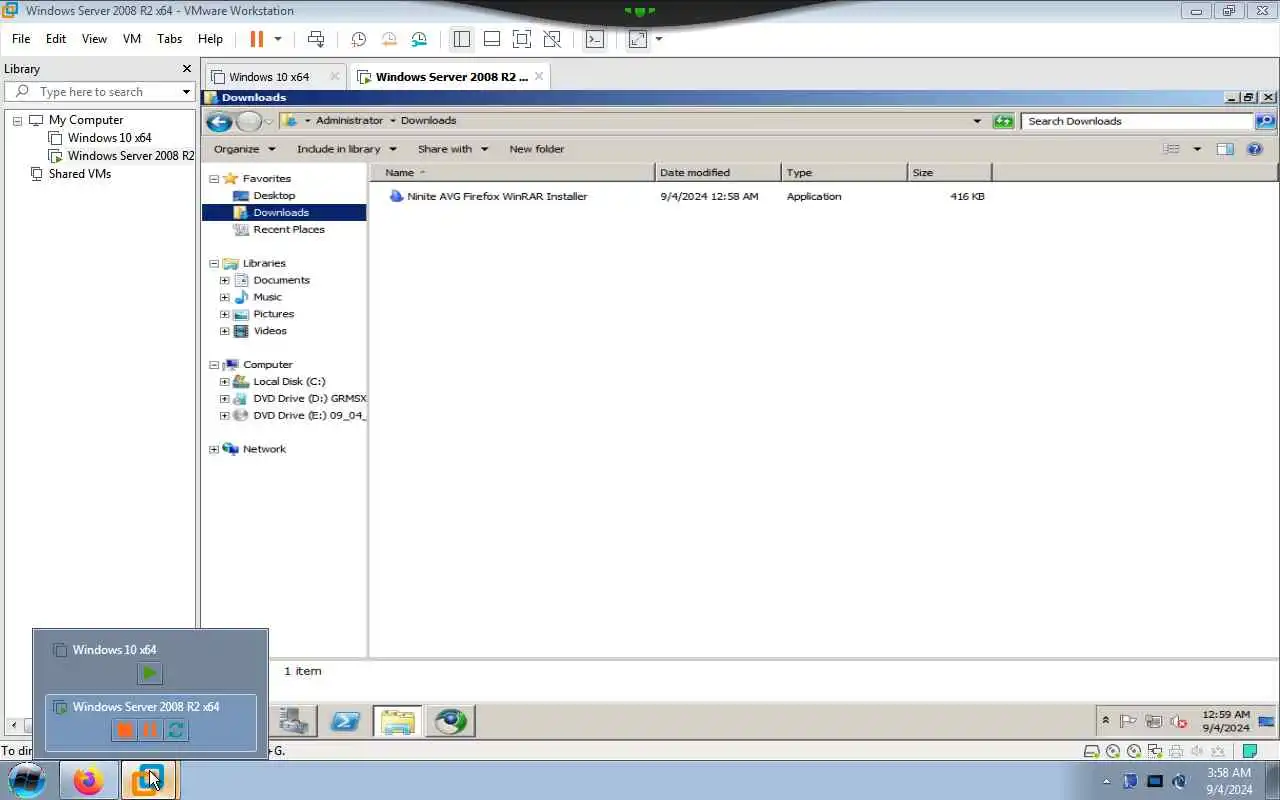Screen dimensions: 1280x800
Task: Open the power options arrow beside pause
Action: point(278,39)
